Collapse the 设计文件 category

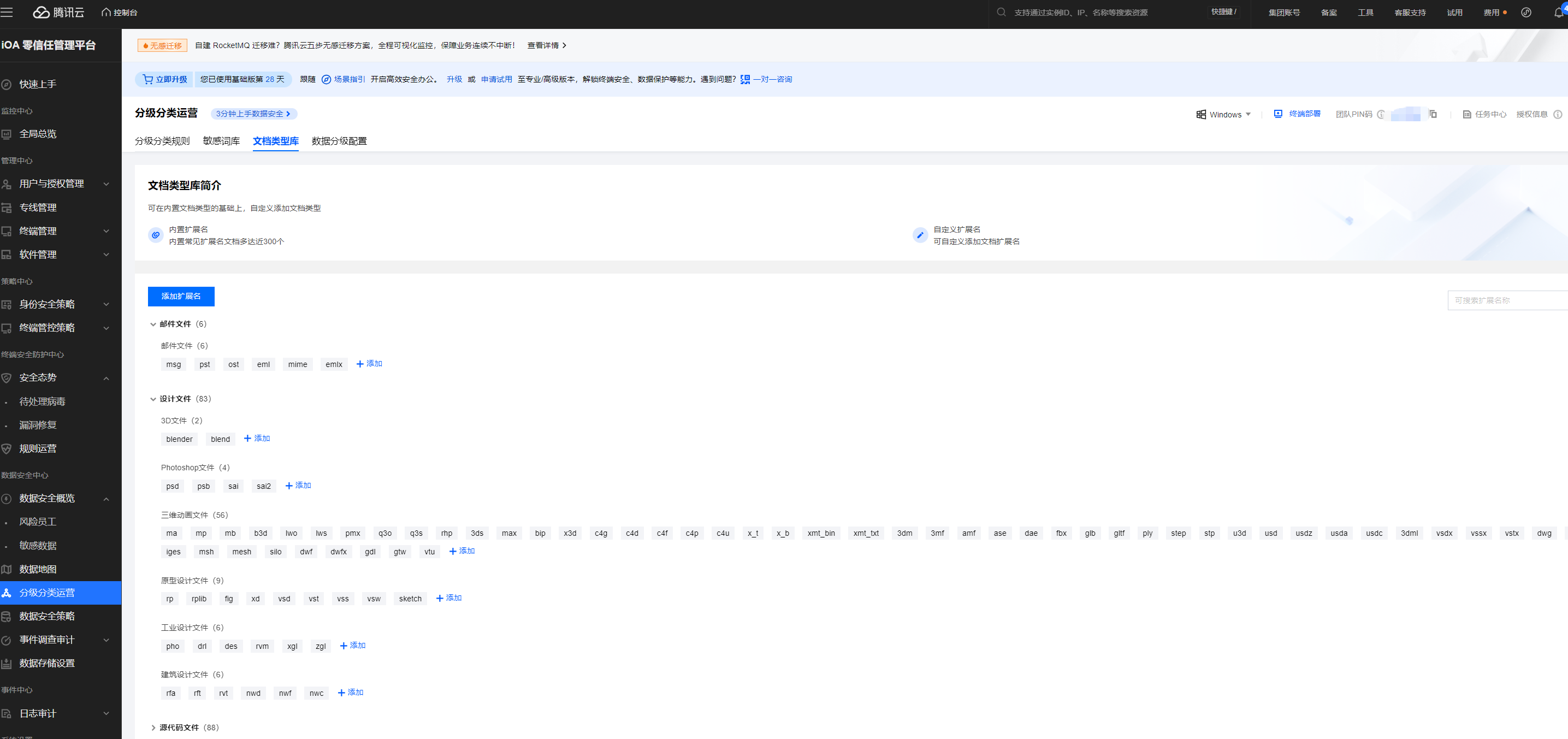click(153, 399)
